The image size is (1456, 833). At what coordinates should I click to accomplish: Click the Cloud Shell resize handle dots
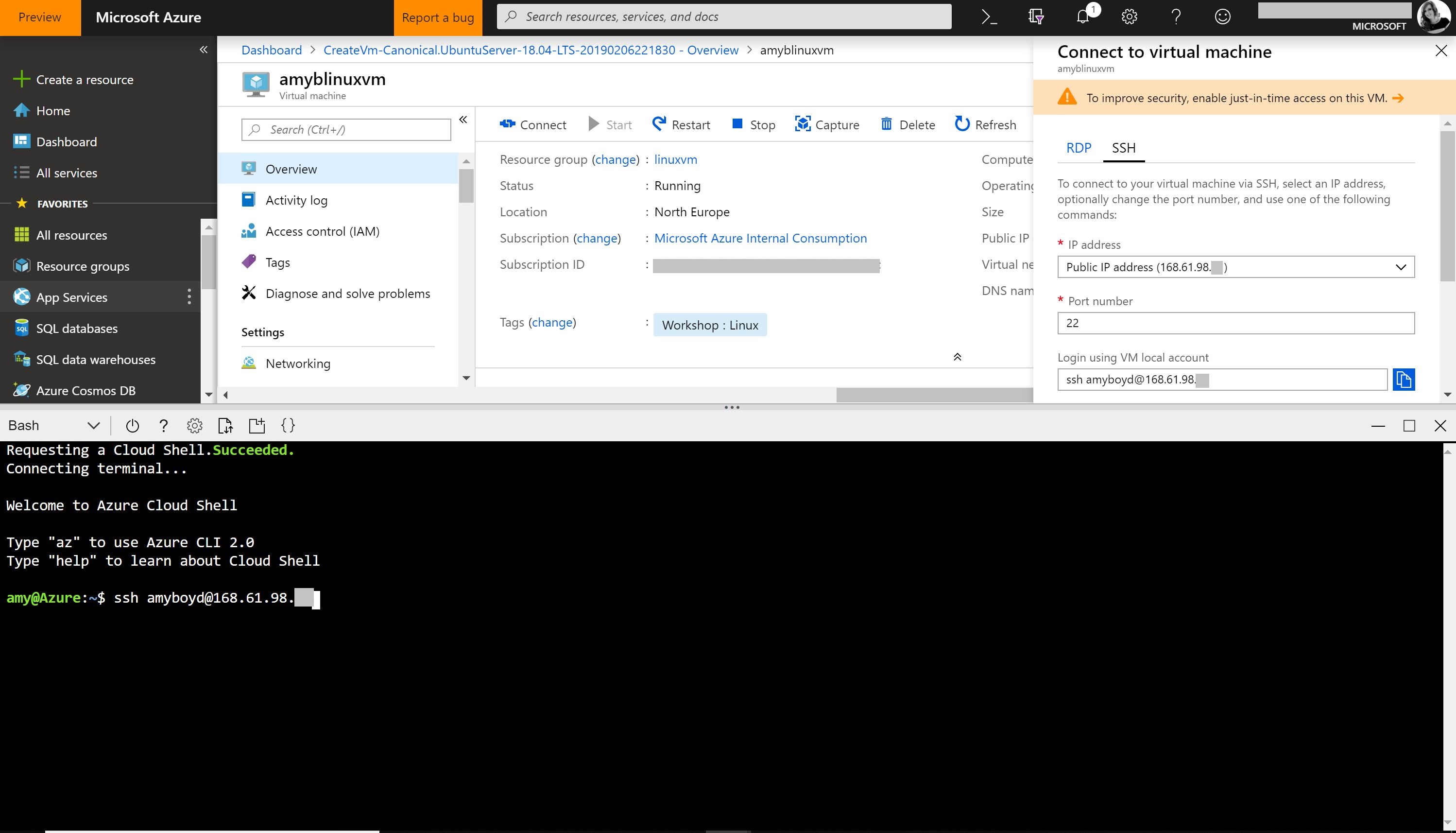732,407
